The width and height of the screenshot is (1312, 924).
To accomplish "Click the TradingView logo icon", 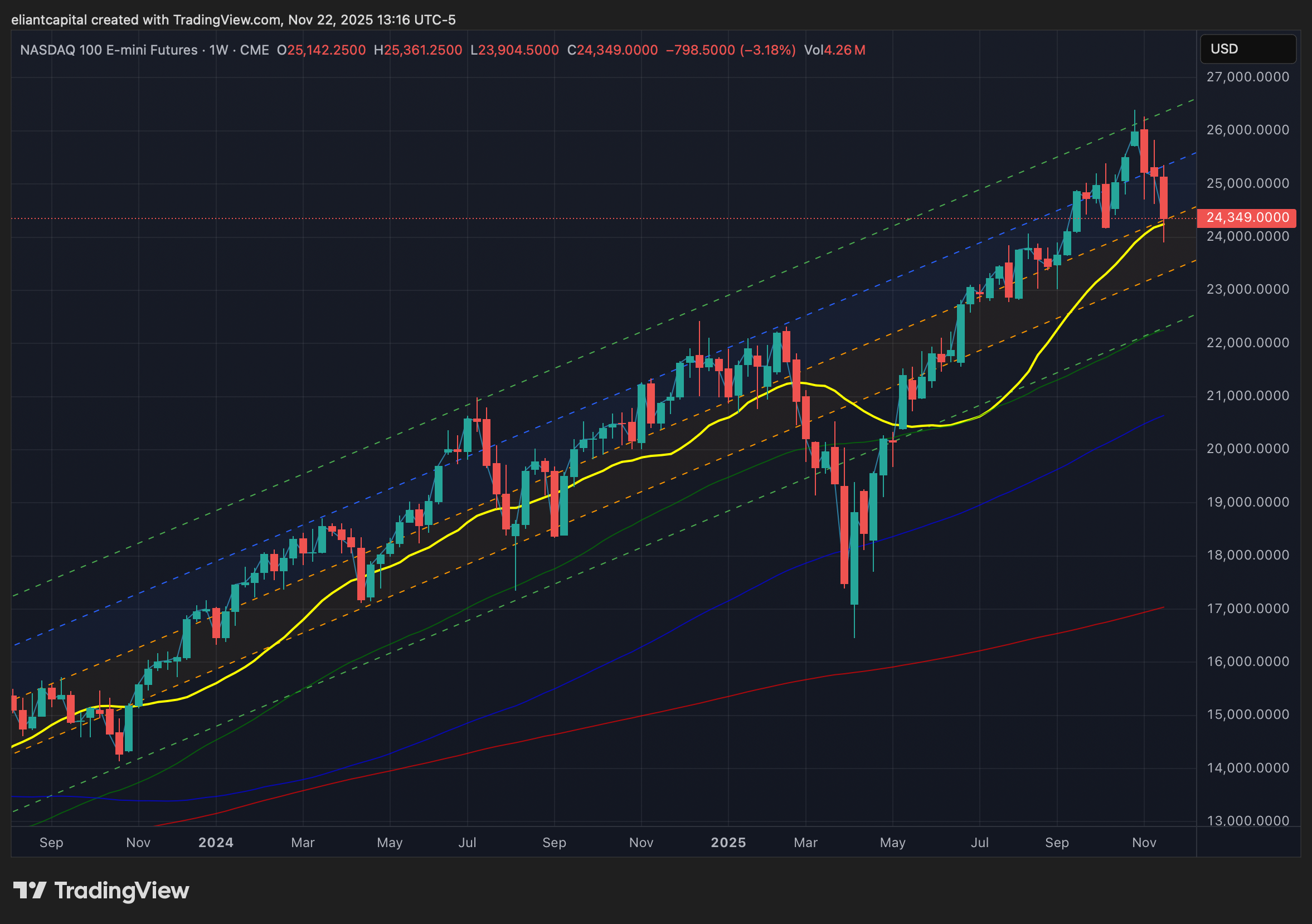I will pos(30,891).
